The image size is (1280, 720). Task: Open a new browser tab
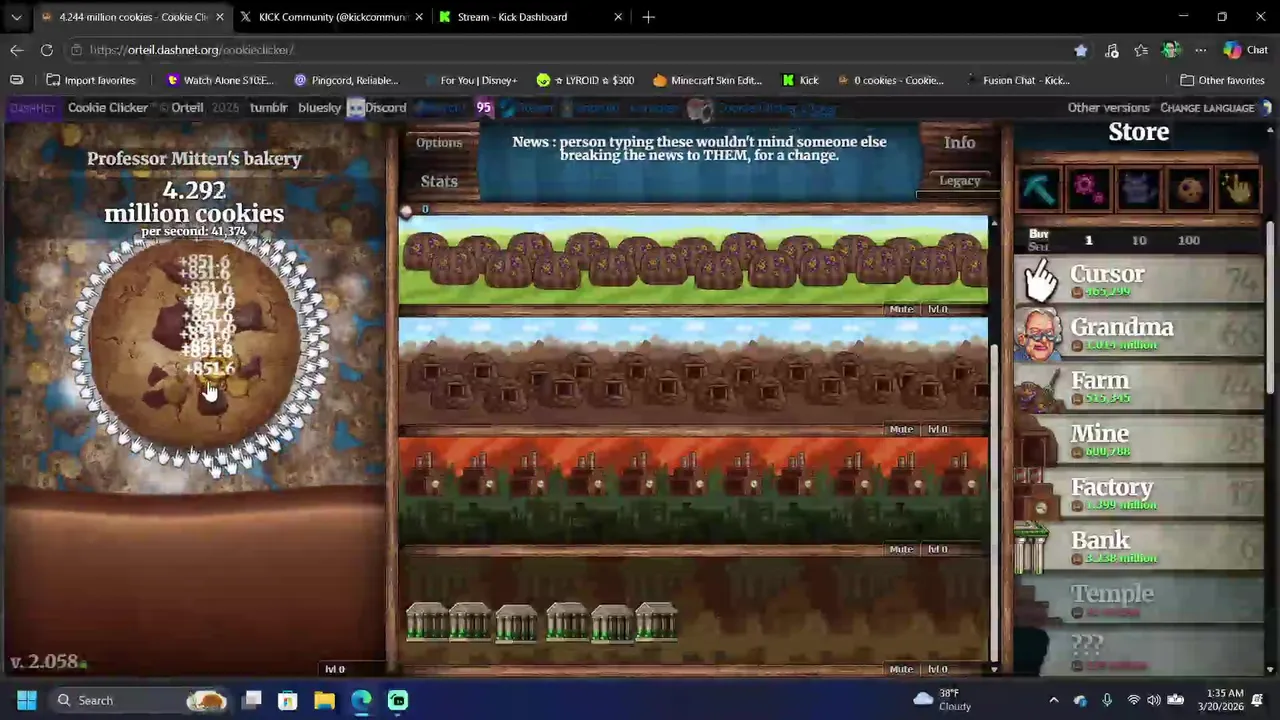click(648, 17)
